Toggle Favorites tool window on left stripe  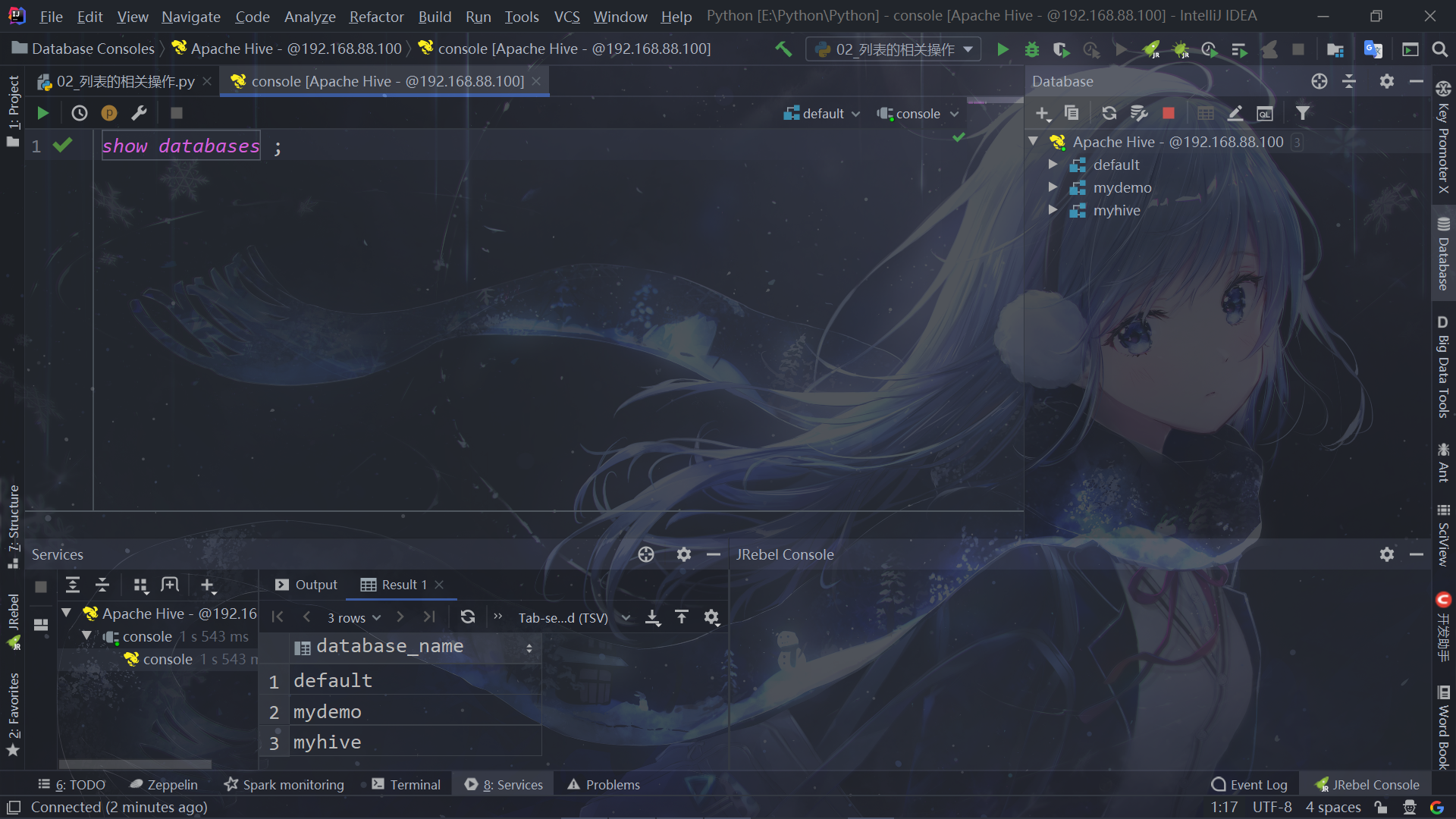click(13, 714)
